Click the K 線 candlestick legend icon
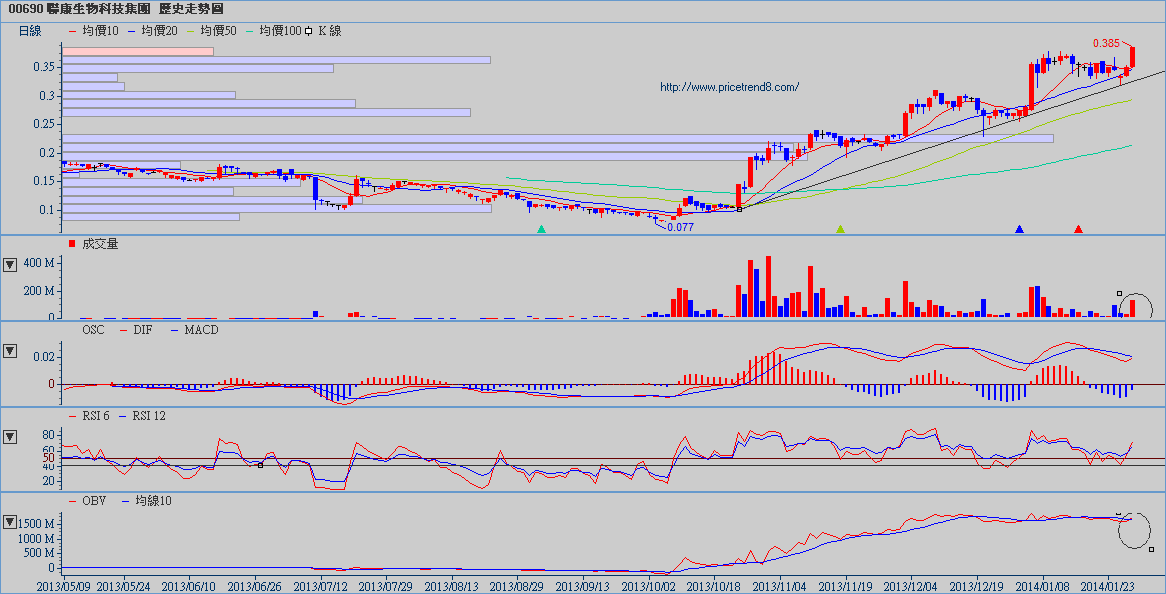1166x594 pixels. tap(310, 31)
